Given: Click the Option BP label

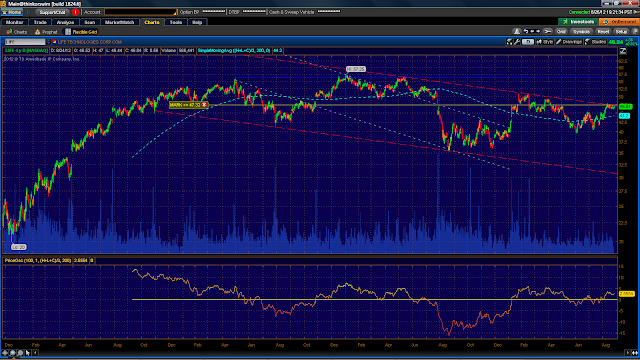Looking at the screenshot, I should (x=189, y=12).
